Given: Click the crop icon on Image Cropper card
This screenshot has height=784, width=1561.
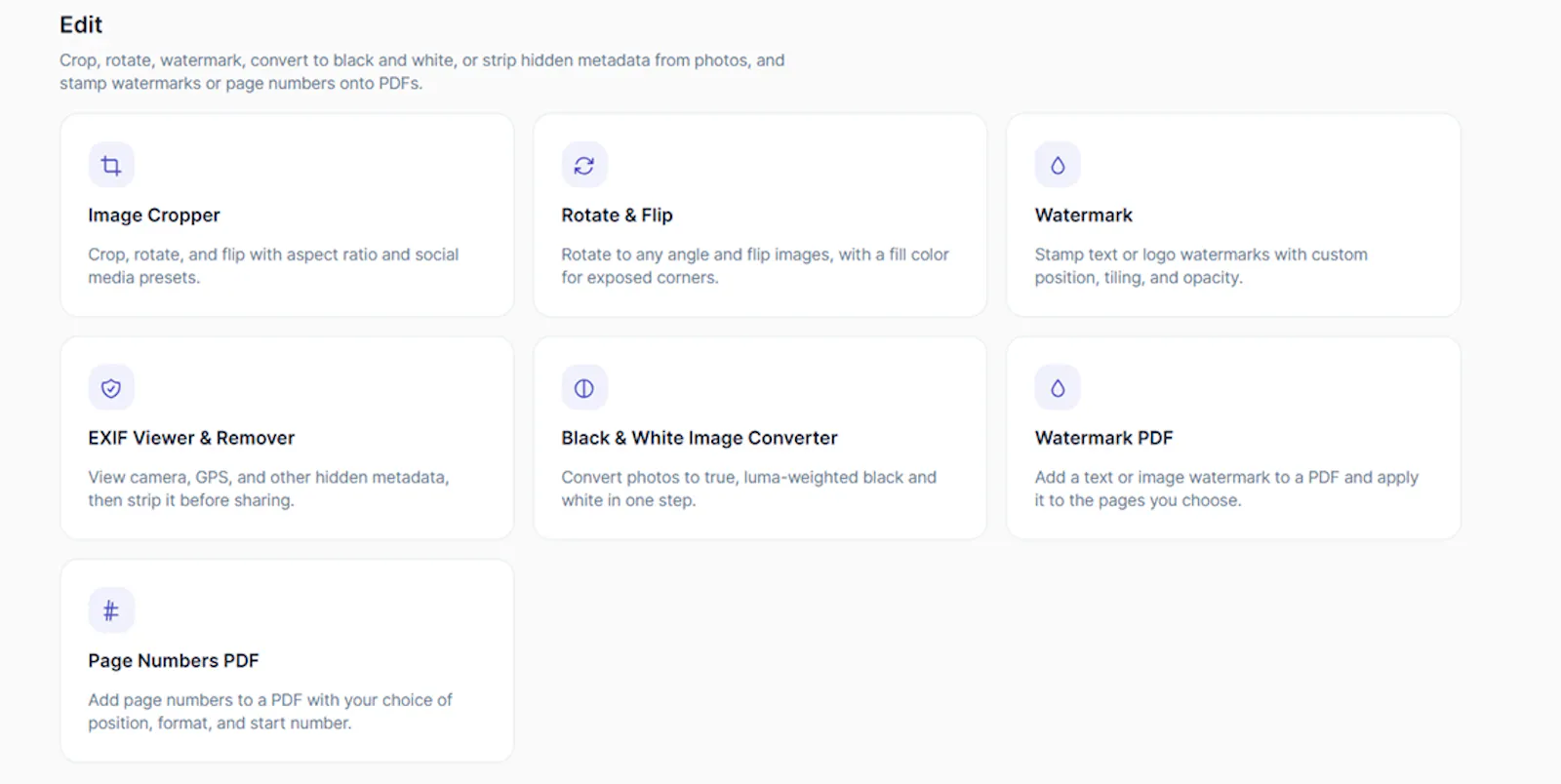Looking at the screenshot, I should click(x=111, y=166).
